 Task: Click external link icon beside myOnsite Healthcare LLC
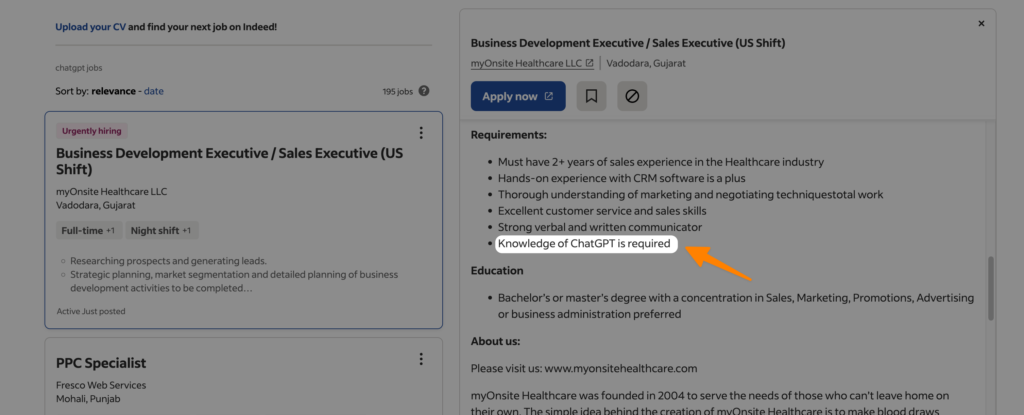pyautogui.click(x=590, y=64)
